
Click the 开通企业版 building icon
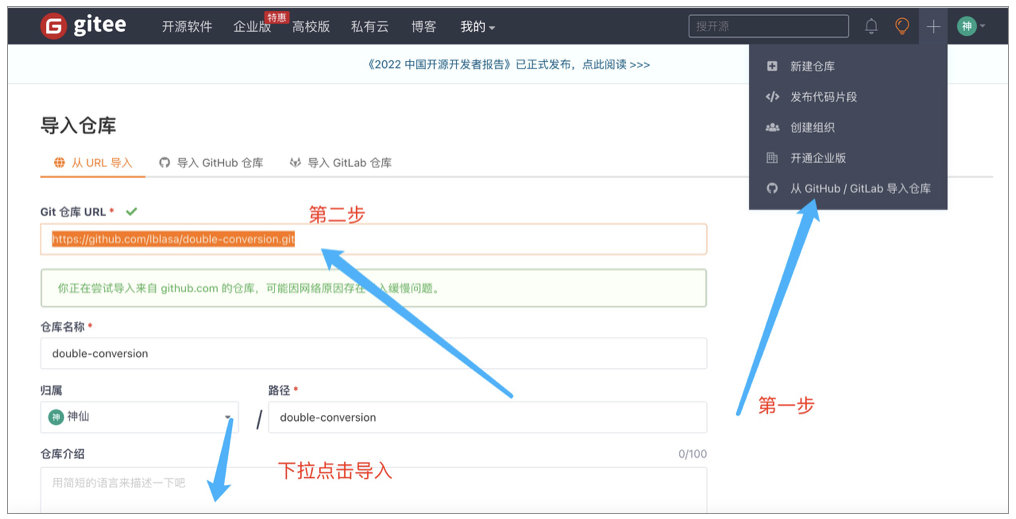[772, 157]
